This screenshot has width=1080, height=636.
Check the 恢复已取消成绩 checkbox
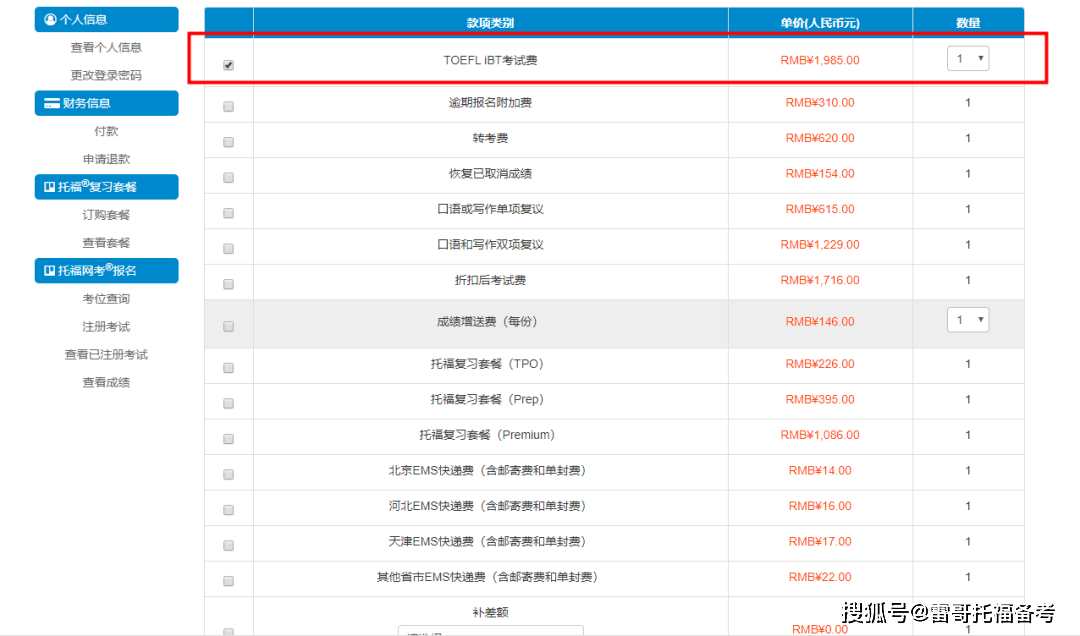(x=228, y=178)
